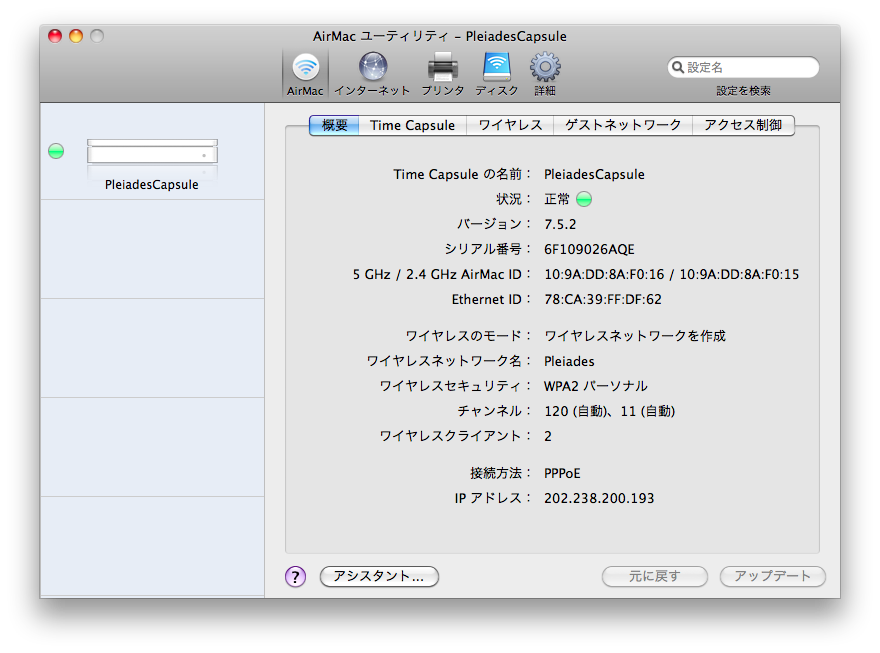
Task: Select the AirMac toolbar icon
Action: pos(305,73)
